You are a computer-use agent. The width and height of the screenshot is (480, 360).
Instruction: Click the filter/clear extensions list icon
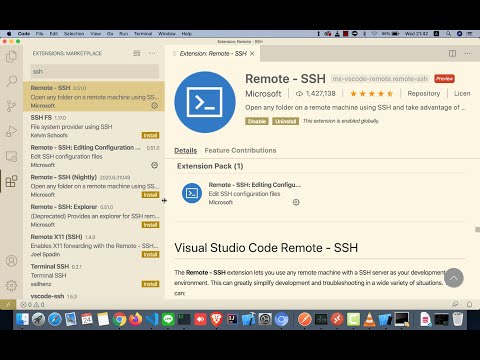137,53
